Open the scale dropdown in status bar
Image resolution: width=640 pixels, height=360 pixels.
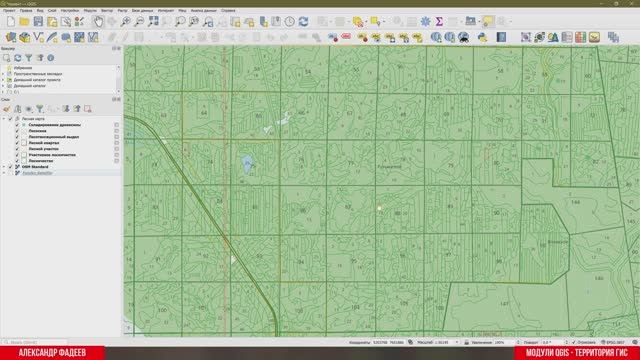[x=457, y=342]
